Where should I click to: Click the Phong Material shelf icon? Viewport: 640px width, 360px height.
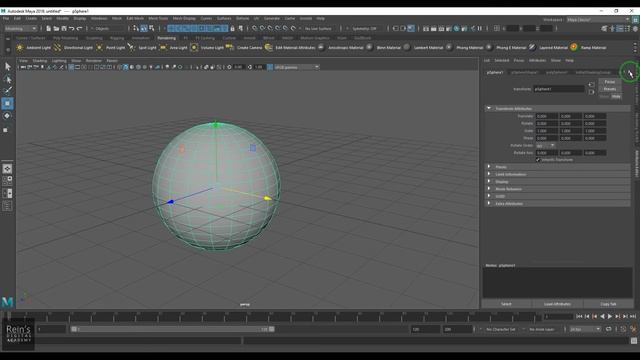[x=449, y=47]
